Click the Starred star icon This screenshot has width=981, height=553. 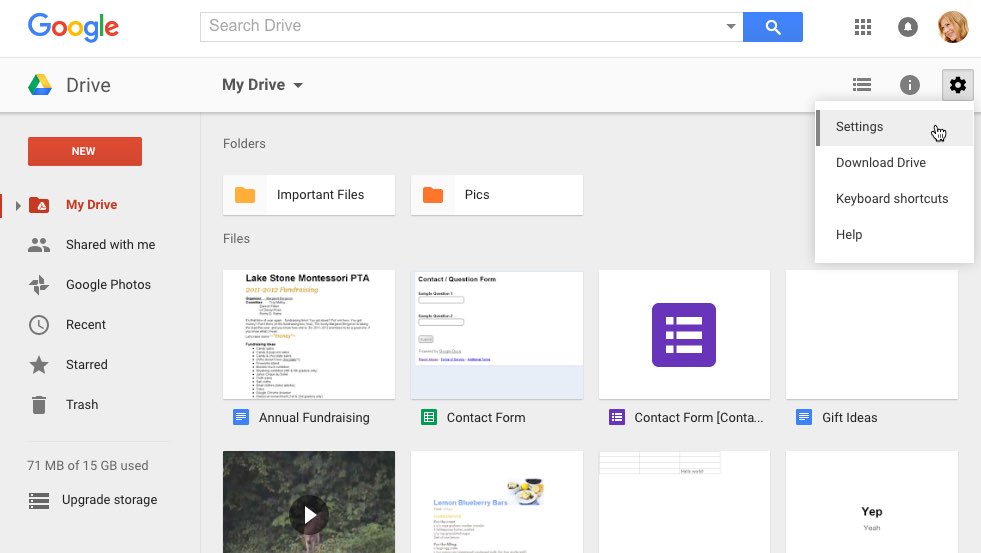(39, 364)
